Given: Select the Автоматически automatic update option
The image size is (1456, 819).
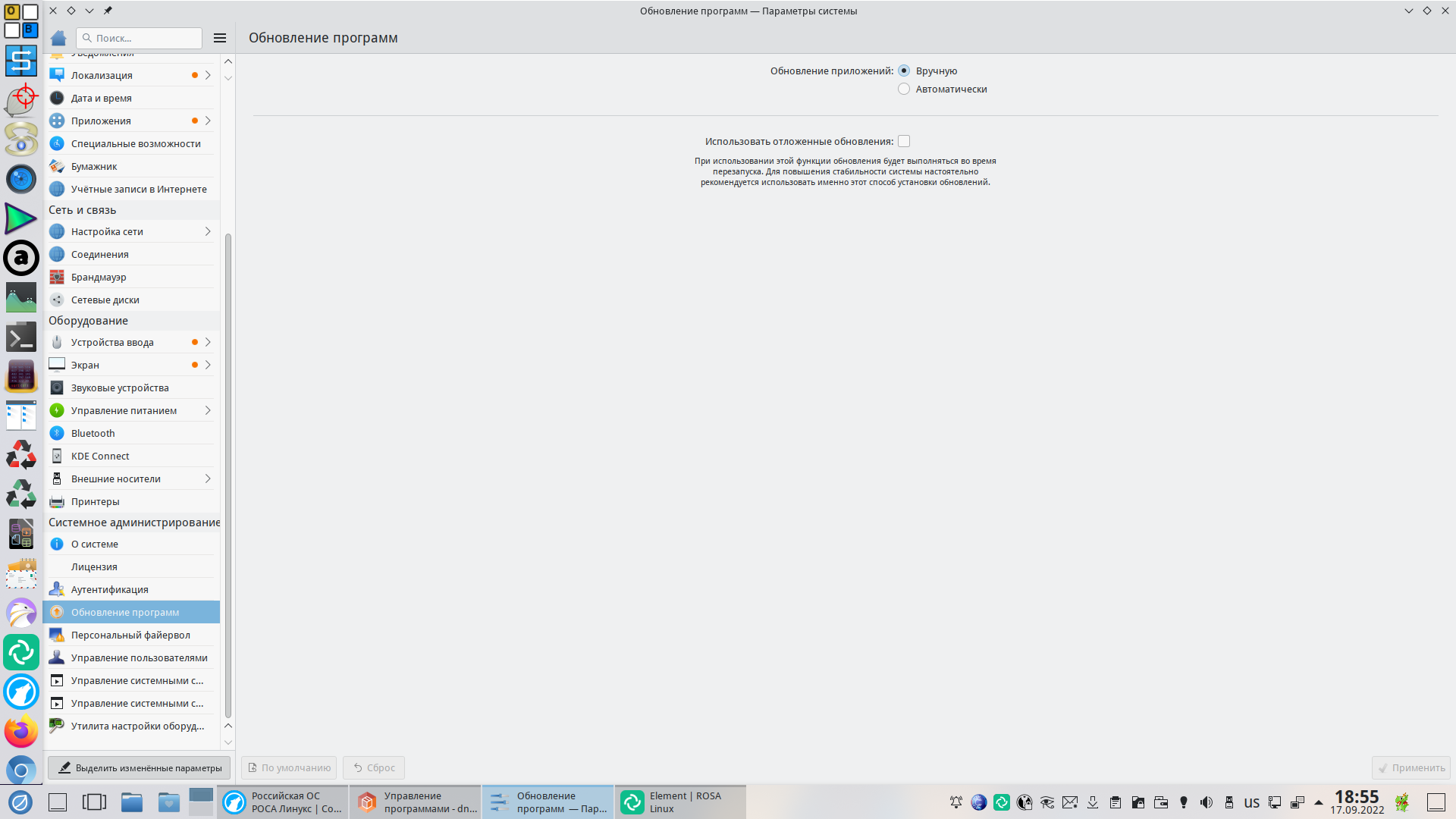Looking at the screenshot, I should [x=904, y=89].
